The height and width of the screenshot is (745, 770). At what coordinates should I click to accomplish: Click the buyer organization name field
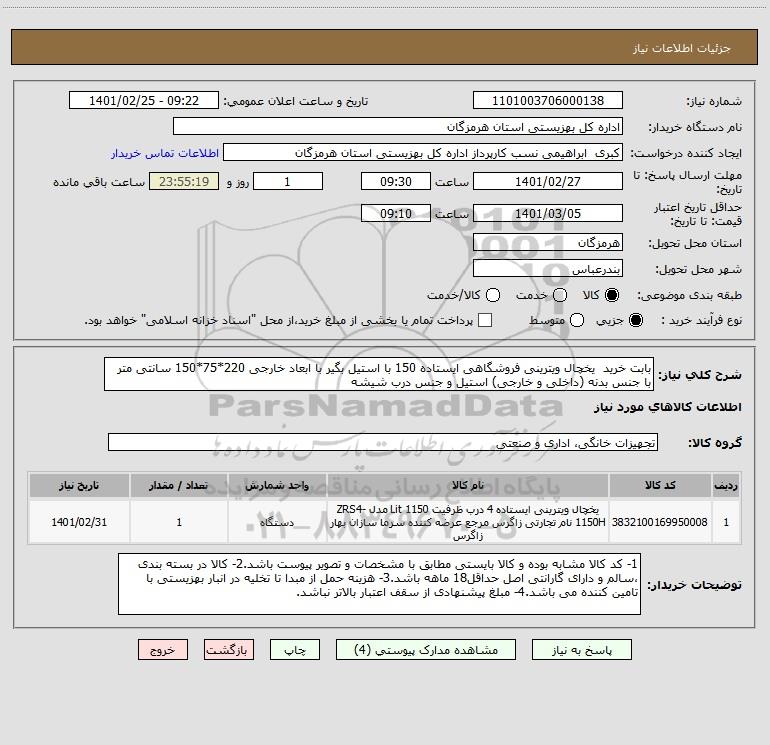coord(398,126)
